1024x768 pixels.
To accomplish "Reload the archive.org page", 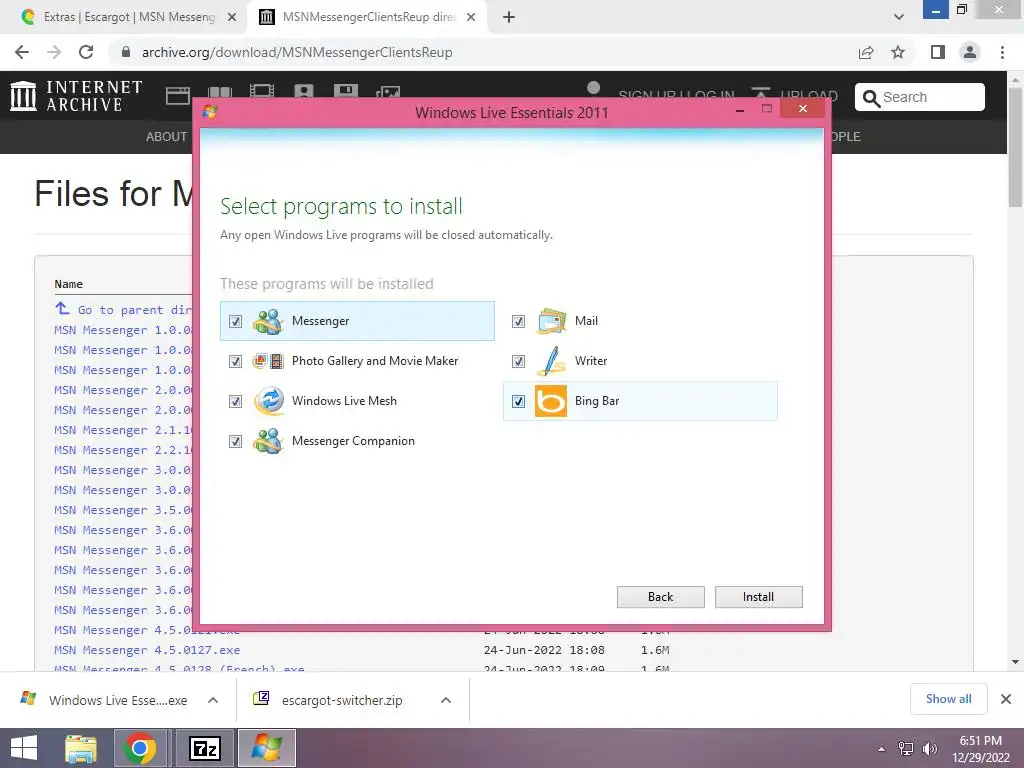I will [x=86, y=52].
